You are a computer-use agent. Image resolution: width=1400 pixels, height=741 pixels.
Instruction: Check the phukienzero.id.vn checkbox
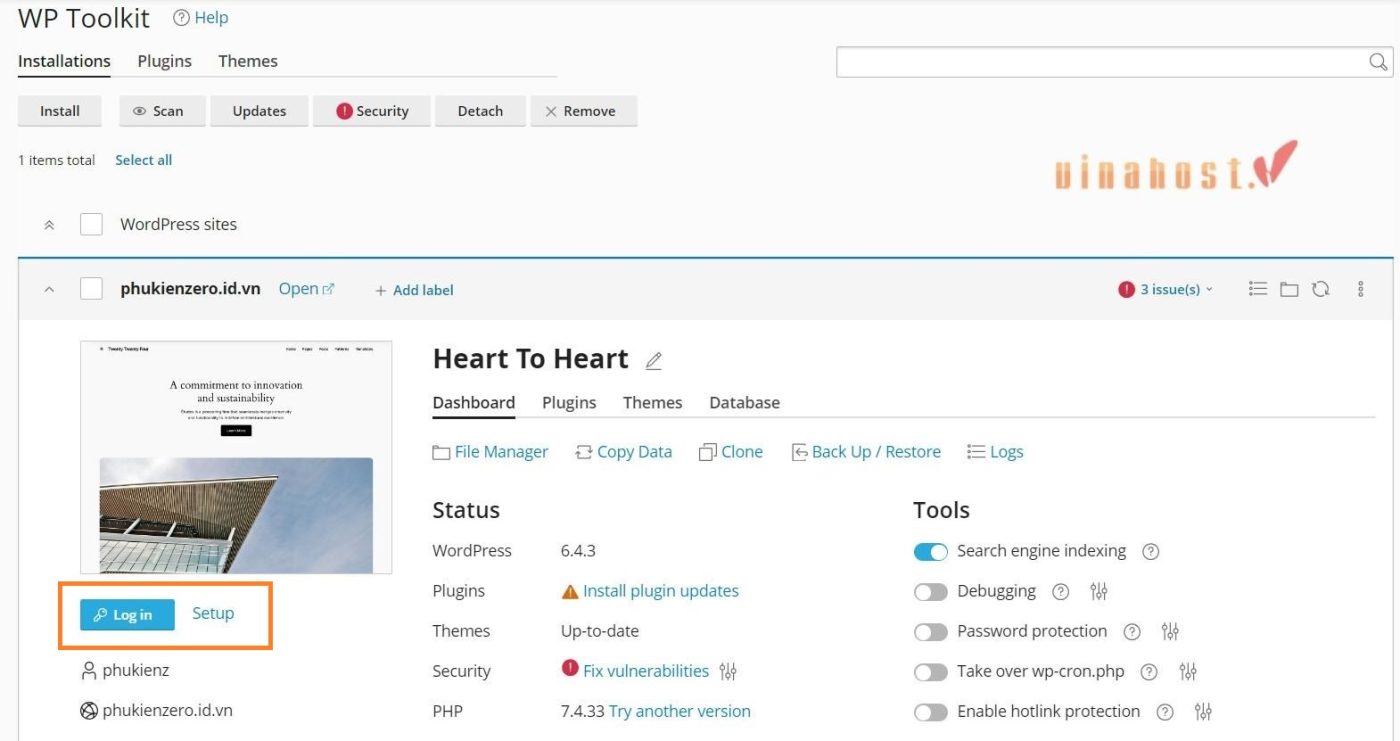[x=91, y=288]
